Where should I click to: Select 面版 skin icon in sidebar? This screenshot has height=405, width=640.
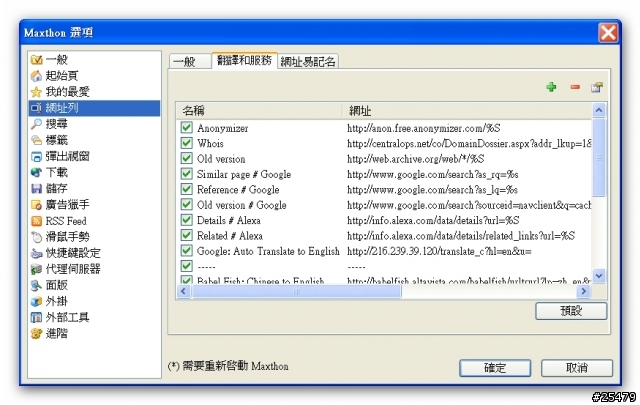click(x=36, y=285)
